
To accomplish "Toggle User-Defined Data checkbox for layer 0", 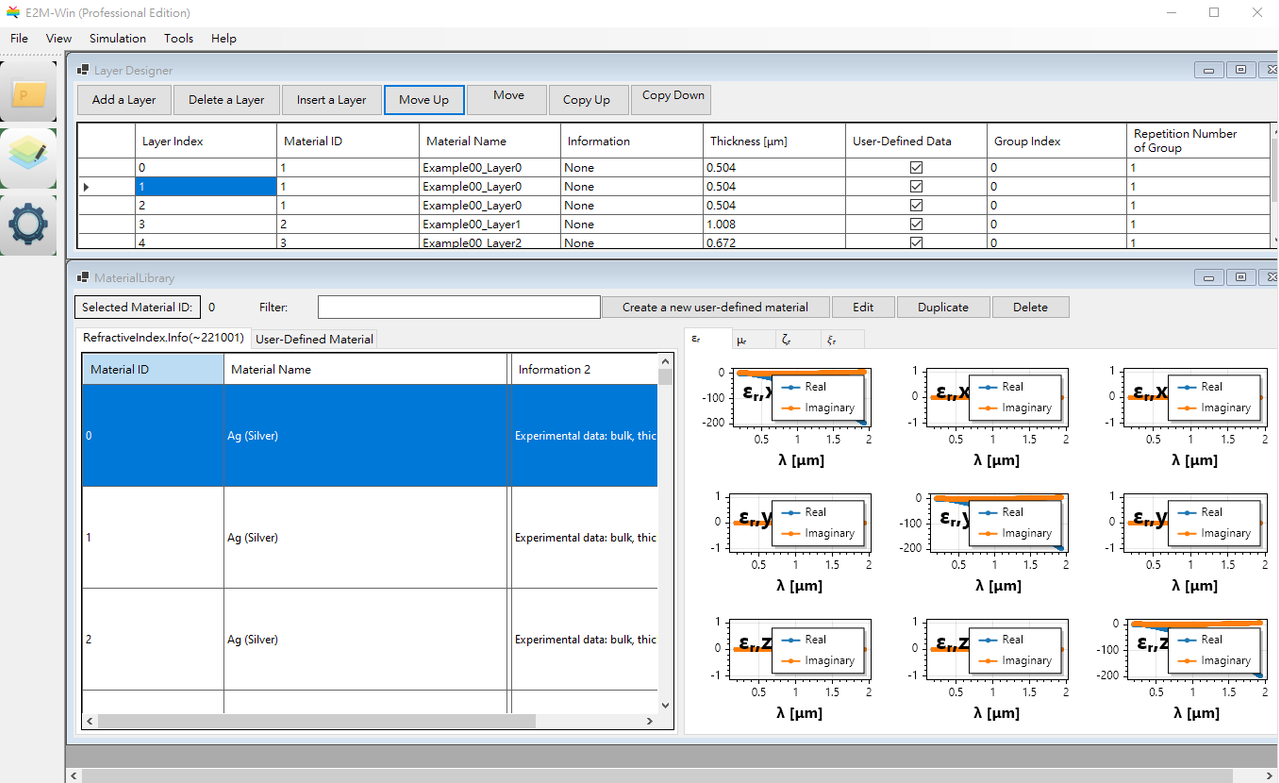I will click(916, 168).
